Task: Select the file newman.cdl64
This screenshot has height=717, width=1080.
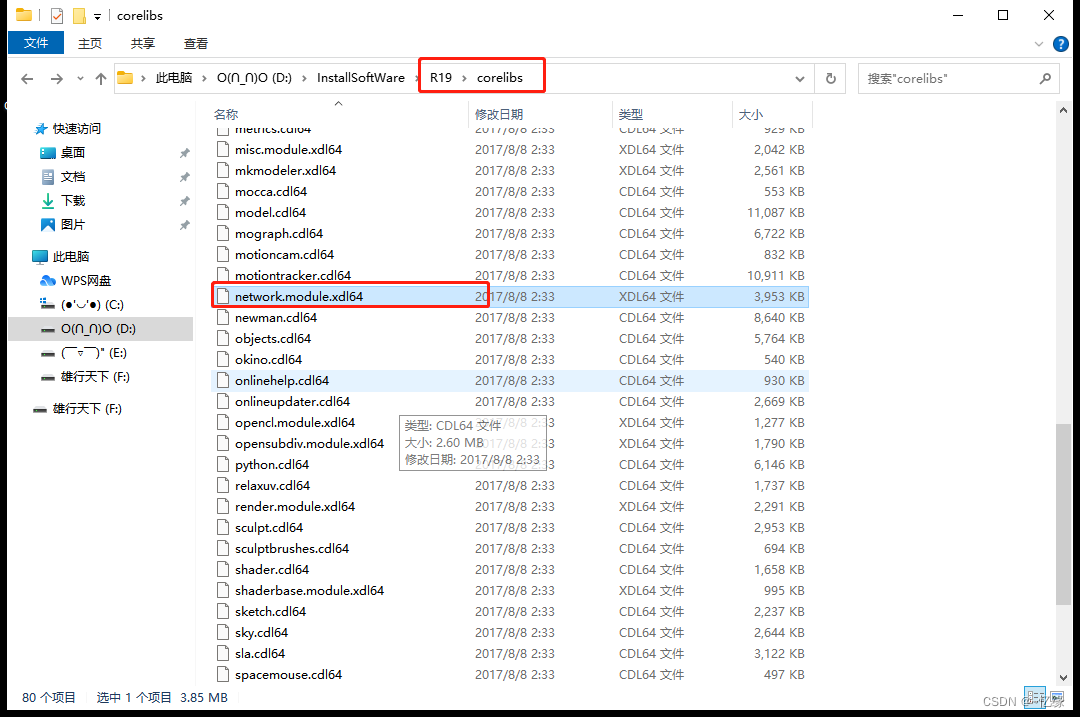Action: click(x=510, y=318)
